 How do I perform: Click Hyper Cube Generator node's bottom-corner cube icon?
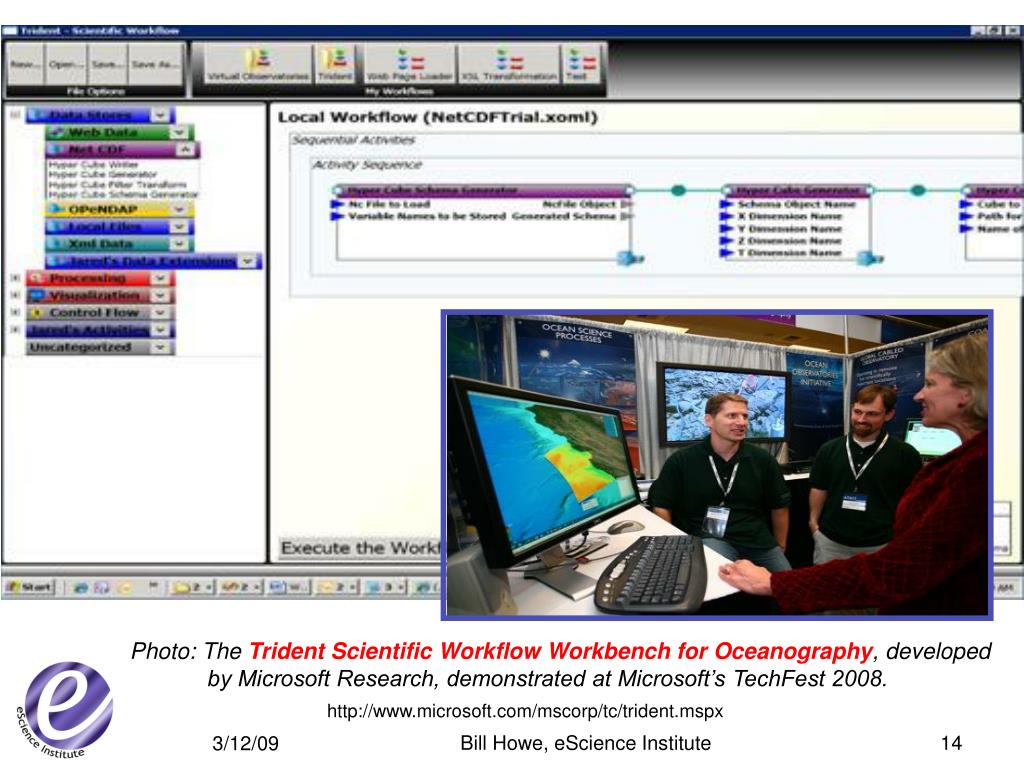870,258
